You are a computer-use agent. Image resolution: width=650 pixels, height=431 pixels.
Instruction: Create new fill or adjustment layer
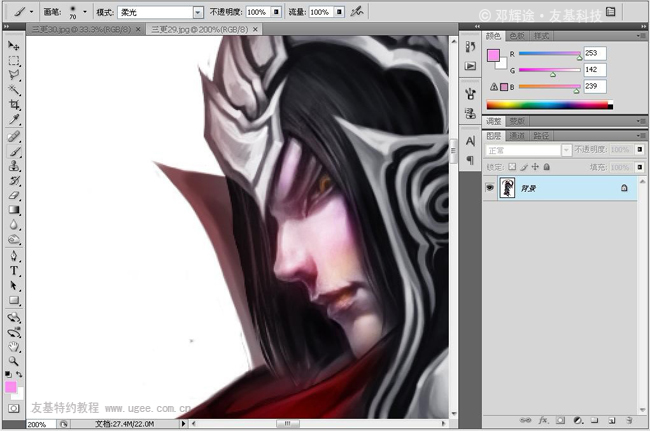(578, 420)
